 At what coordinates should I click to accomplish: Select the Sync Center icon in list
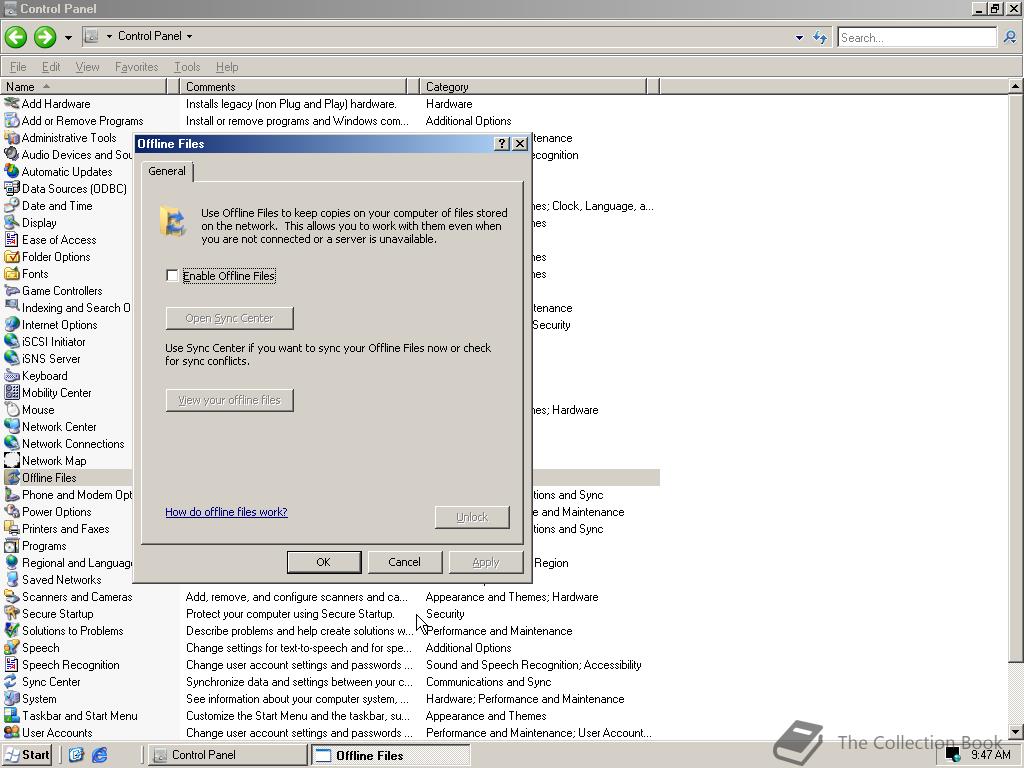[x=12, y=681]
